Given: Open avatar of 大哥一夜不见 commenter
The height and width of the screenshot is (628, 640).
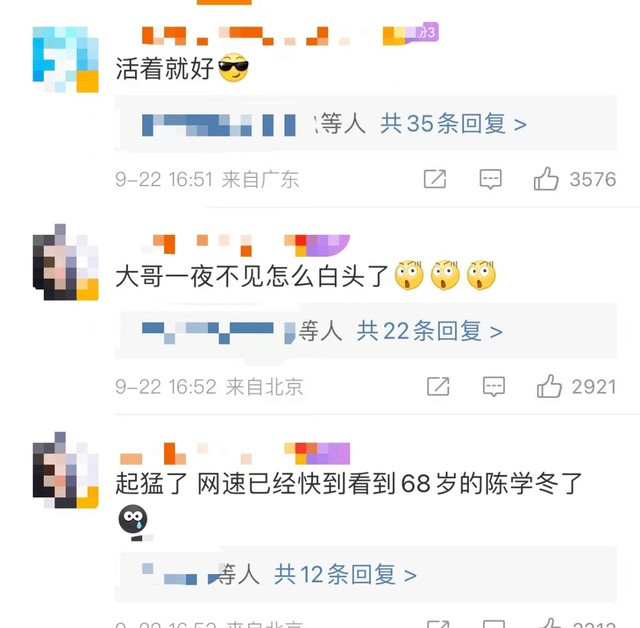Looking at the screenshot, I should [66, 262].
